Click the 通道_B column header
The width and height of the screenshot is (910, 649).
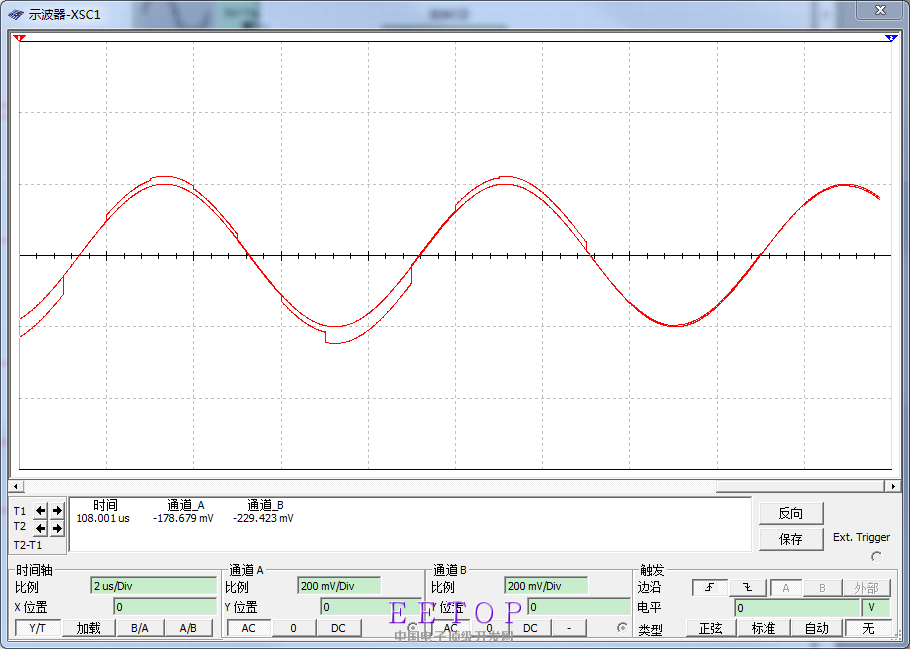[x=265, y=505]
